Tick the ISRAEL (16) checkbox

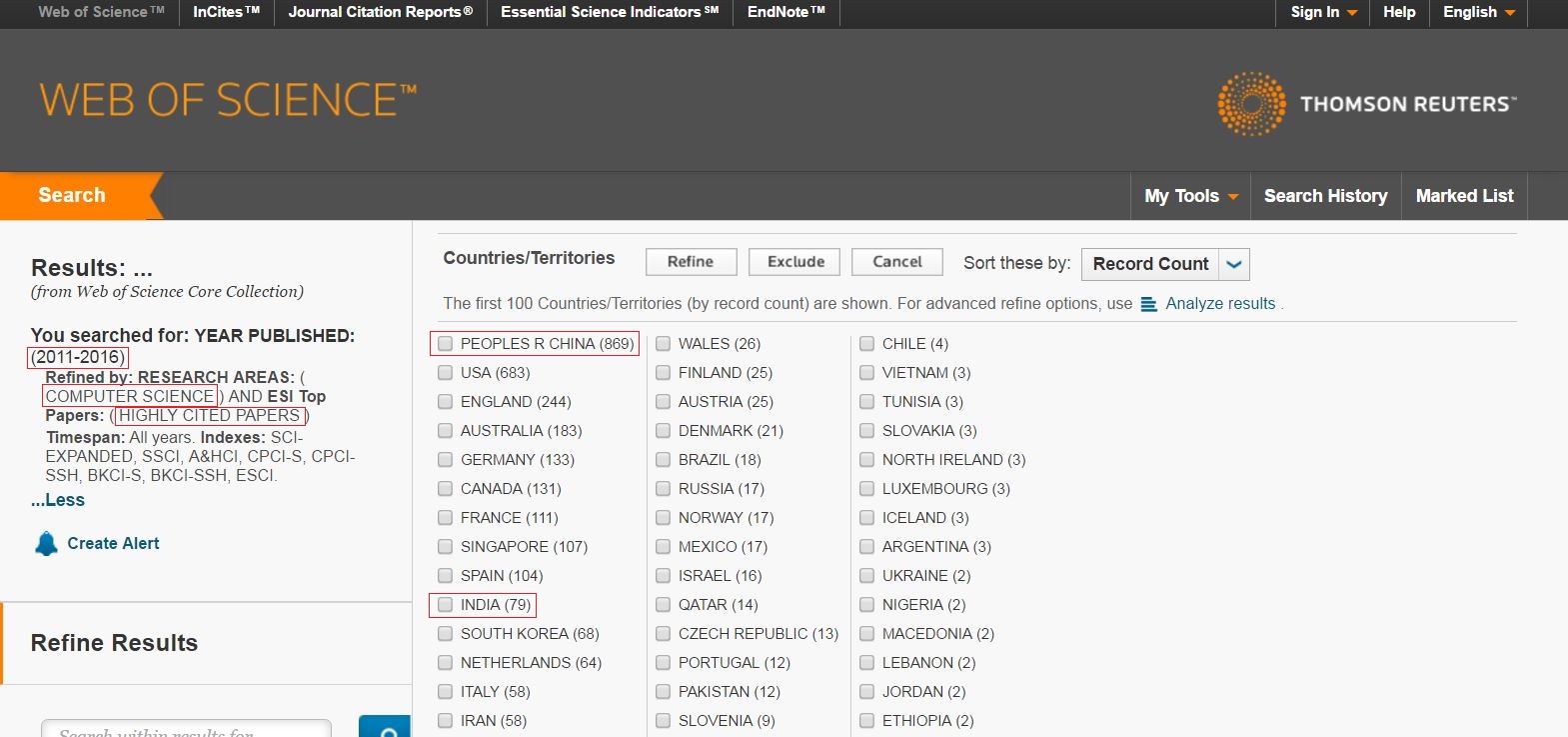[664, 576]
